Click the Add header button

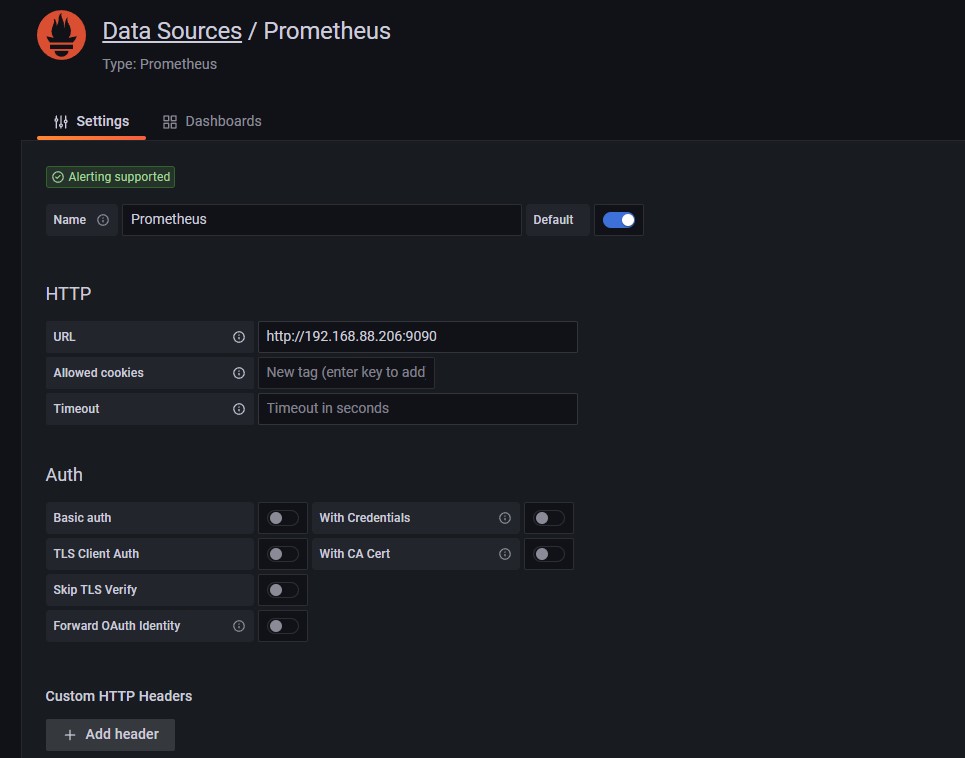(110, 734)
